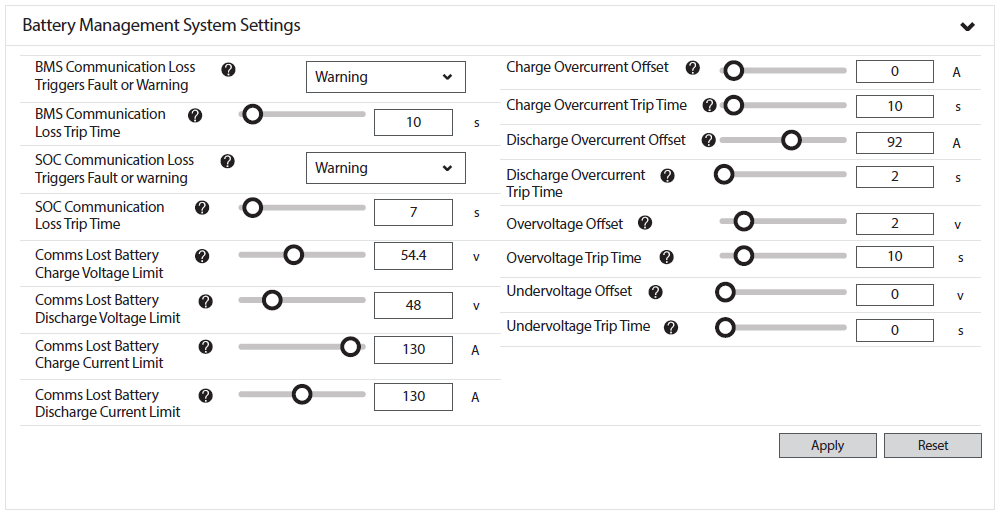Viewport: 1000px width, 515px height.
Task: Select the Comms Lost Battery Charge Voltage Limit field
Action: (413, 256)
